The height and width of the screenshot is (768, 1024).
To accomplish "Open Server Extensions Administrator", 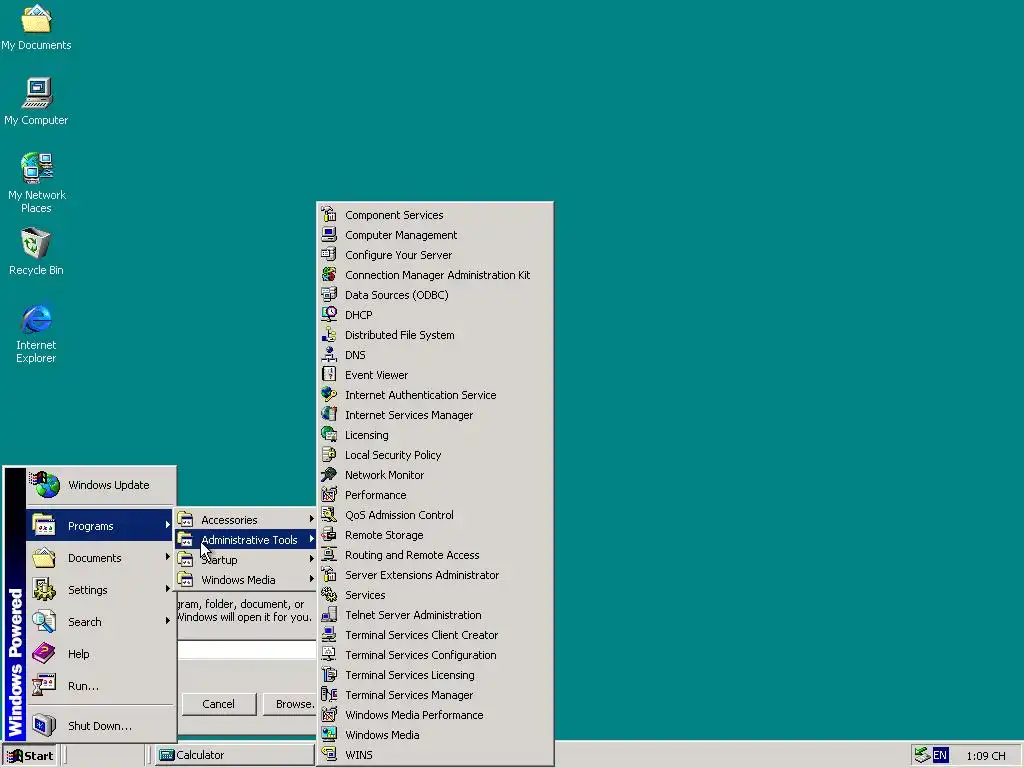I will pyautogui.click(x=435, y=575).
